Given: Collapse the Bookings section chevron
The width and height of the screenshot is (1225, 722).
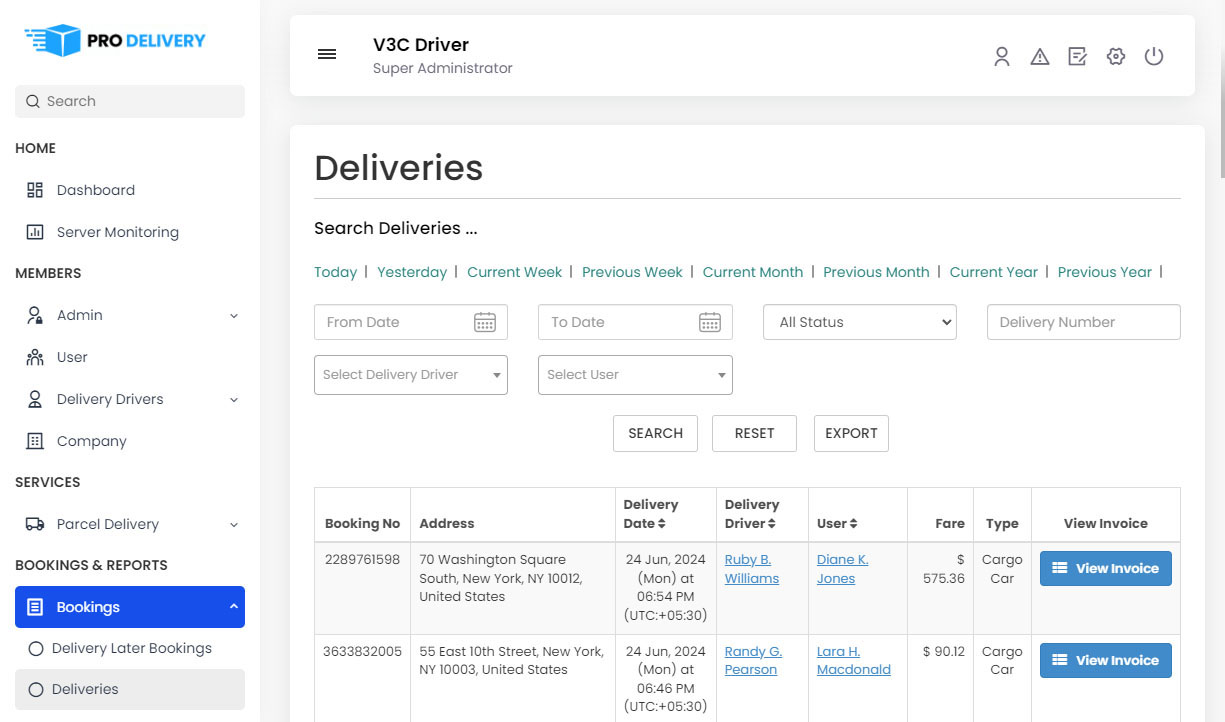Looking at the screenshot, I should (233, 606).
